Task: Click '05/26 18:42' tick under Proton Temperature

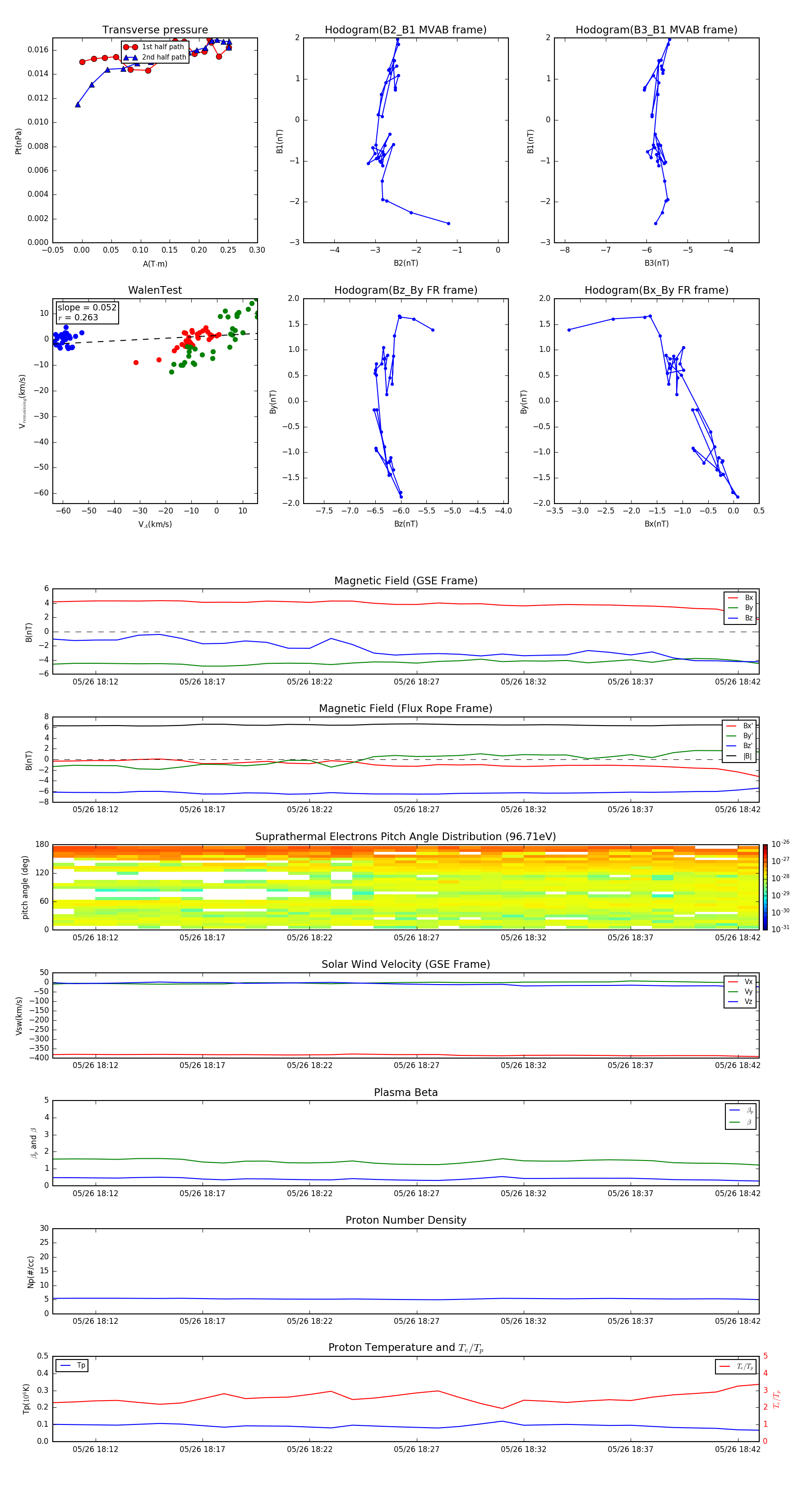Action: pyautogui.click(x=738, y=1450)
